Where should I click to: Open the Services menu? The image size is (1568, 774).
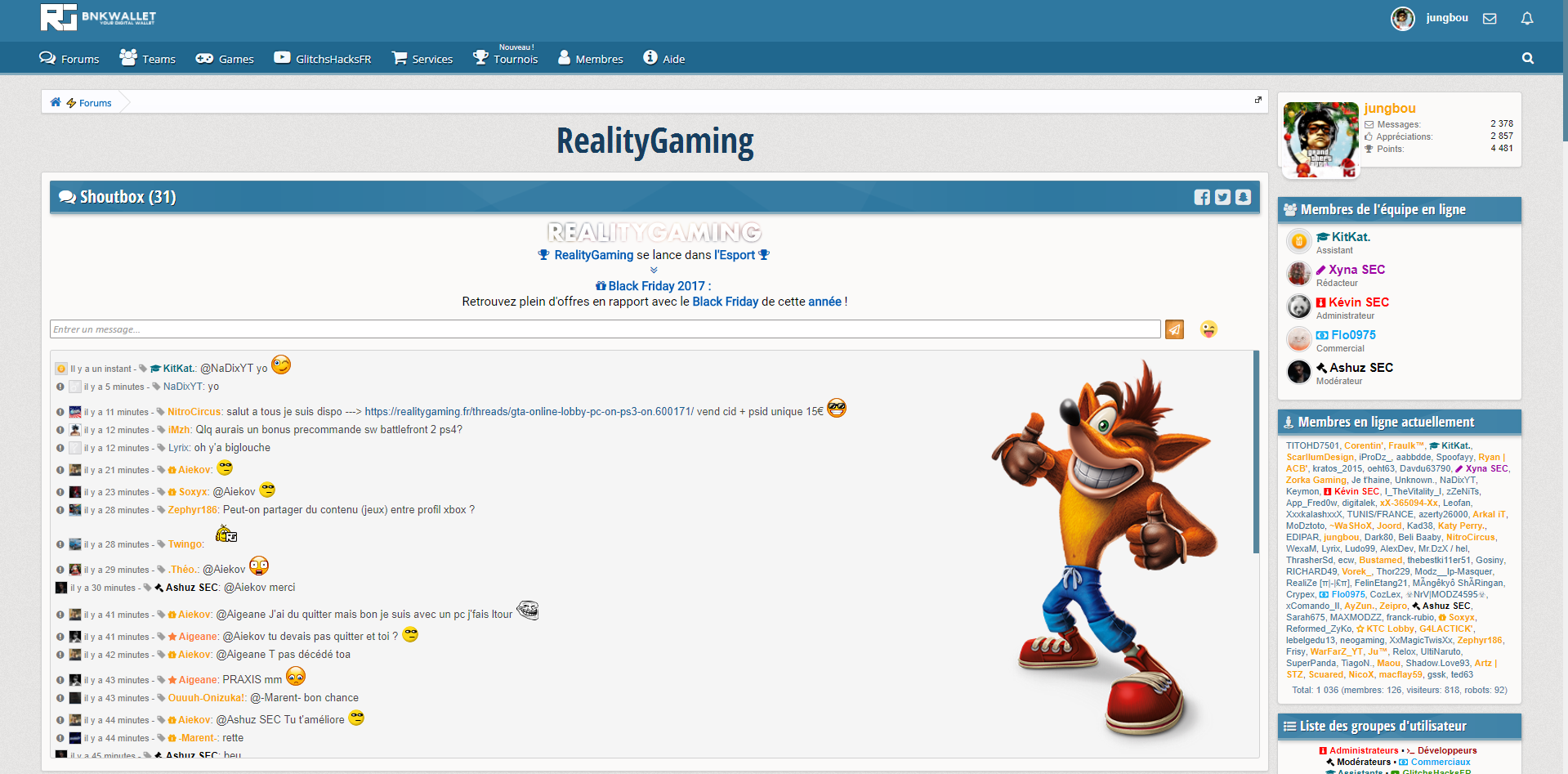coord(422,59)
